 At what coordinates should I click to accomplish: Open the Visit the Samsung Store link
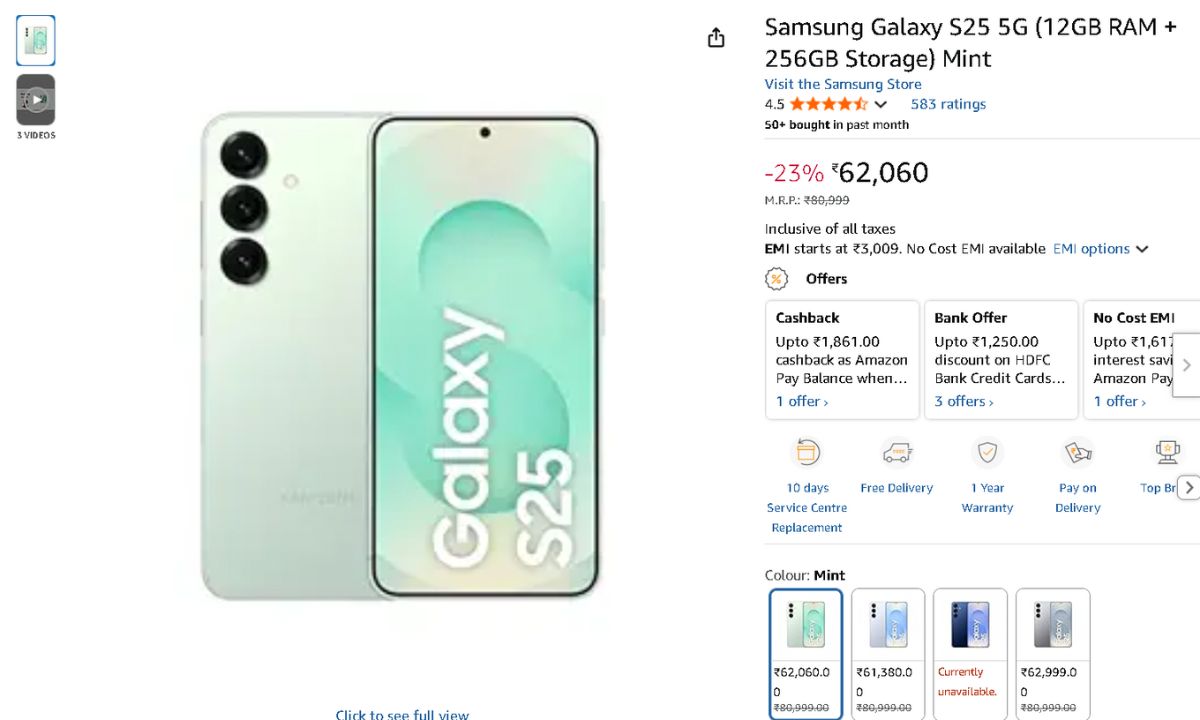click(843, 84)
